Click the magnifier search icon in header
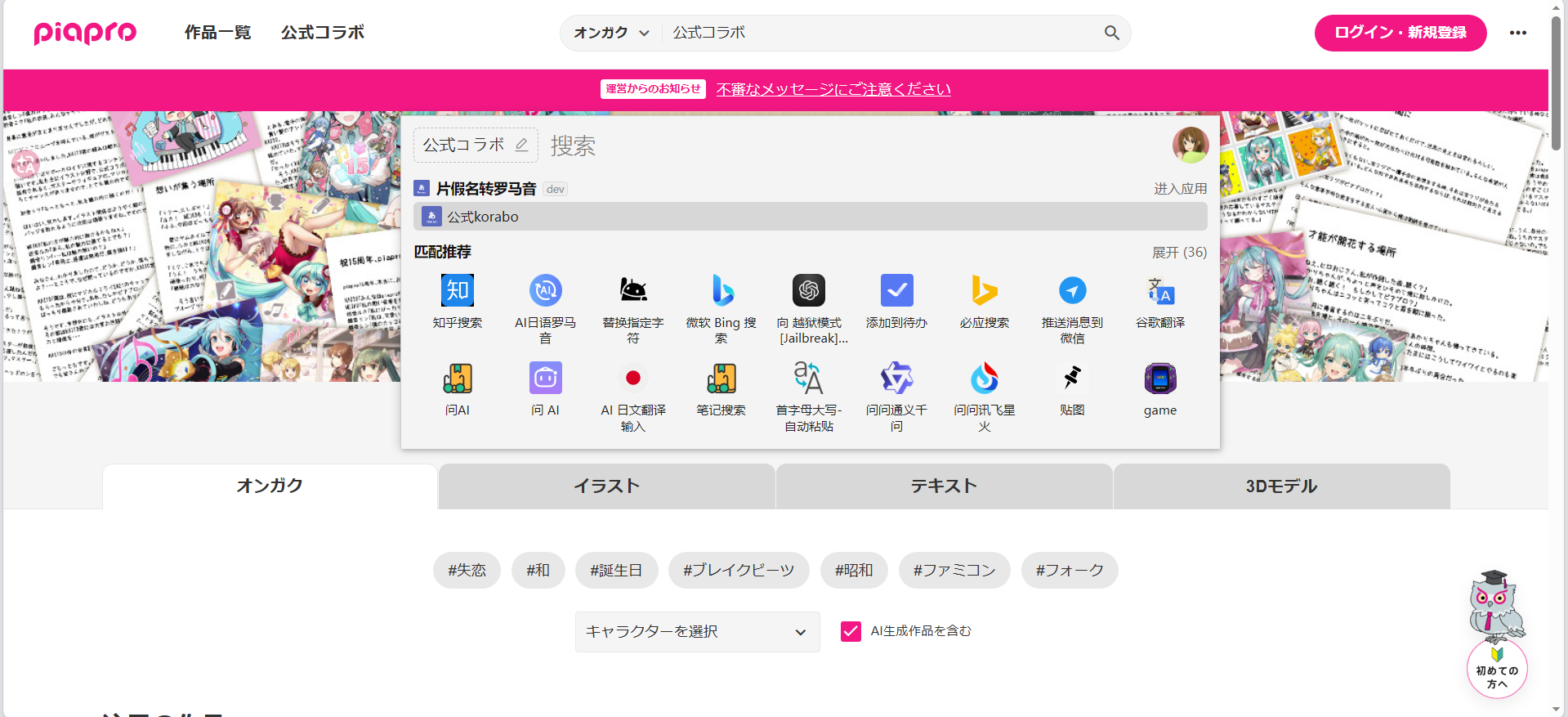Screen dimensions: 1568x717 click(1111, 33)
